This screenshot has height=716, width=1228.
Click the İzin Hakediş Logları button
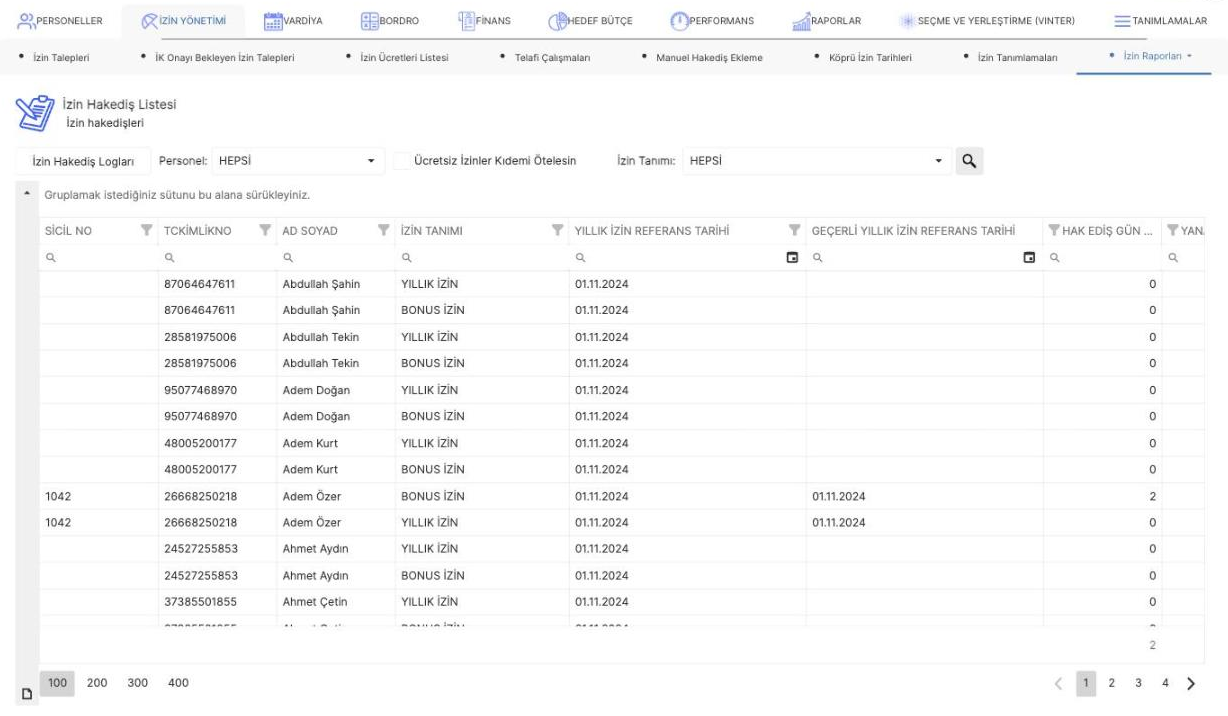coord(84,160)
